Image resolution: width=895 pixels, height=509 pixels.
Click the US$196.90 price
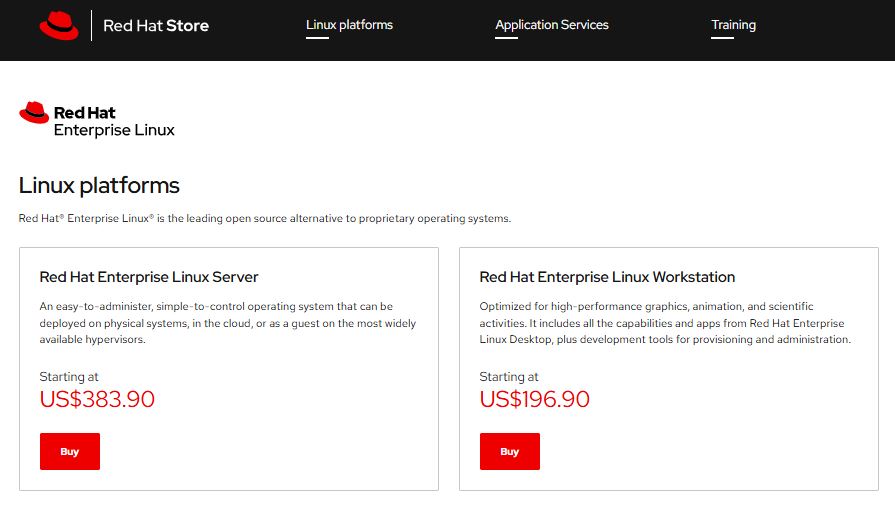[535, 399]
